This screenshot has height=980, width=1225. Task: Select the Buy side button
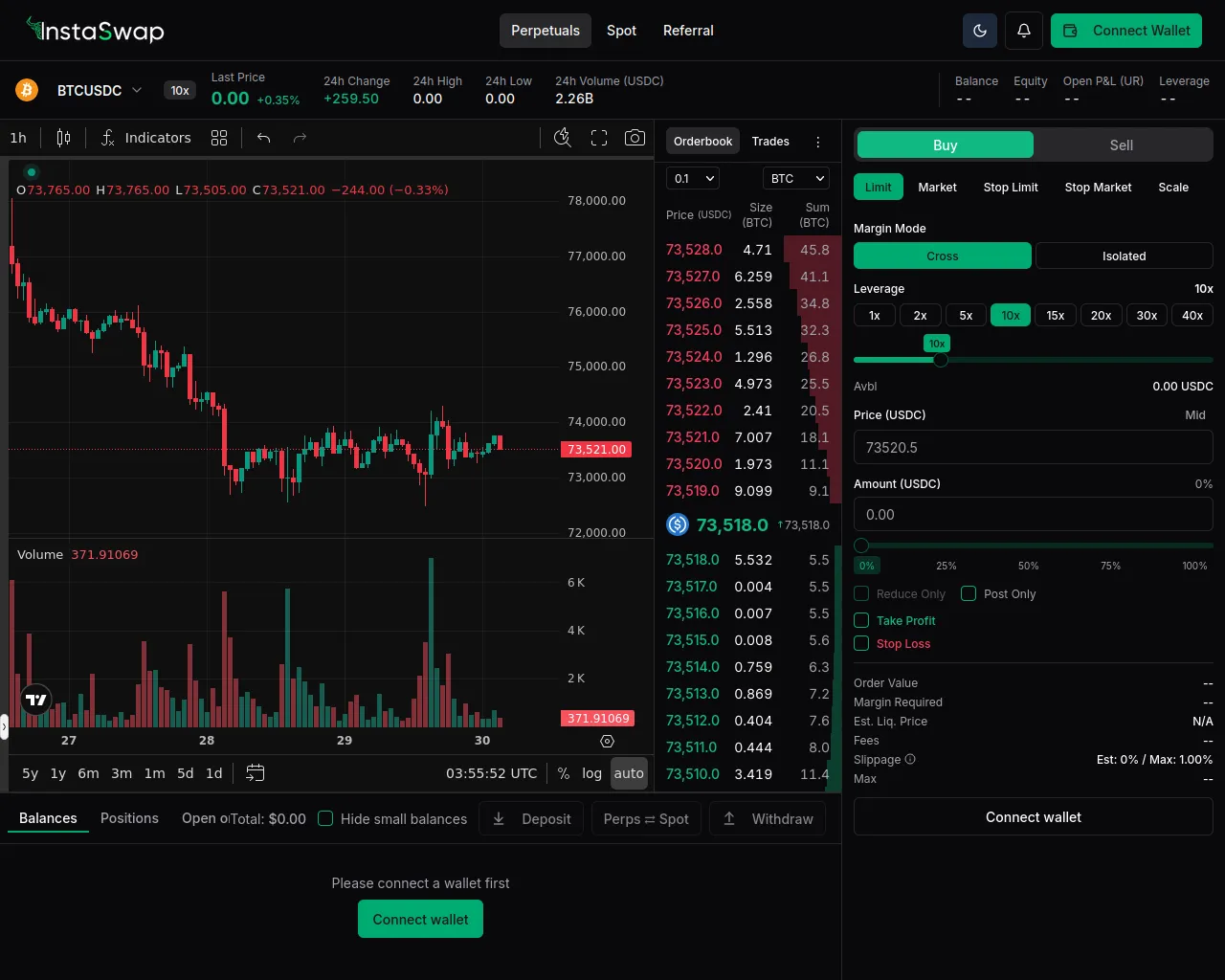[x=946, y=145]
